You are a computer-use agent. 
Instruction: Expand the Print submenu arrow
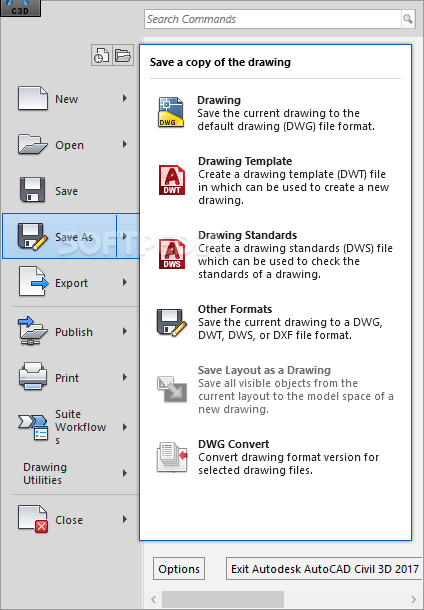pyautogui.click(x=125, y=377)
